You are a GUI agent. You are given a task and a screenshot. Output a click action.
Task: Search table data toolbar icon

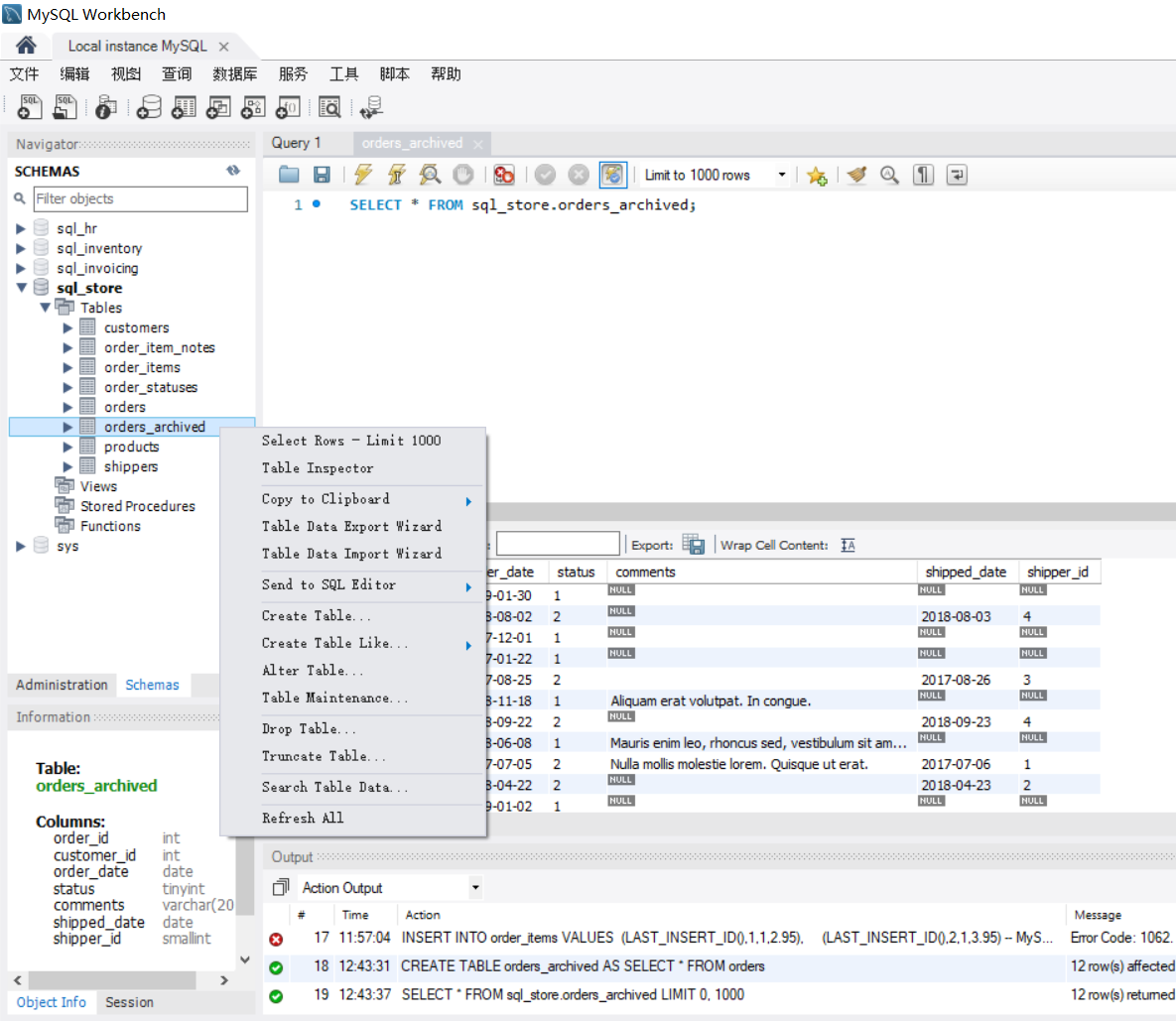(x=329, y=107)
